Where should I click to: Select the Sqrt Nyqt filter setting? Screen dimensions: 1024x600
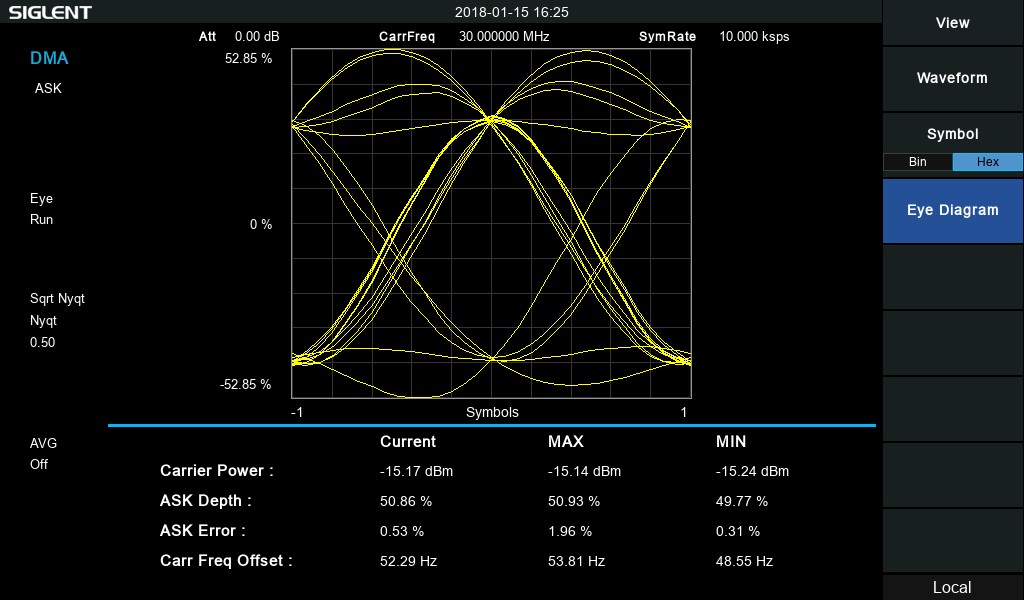(57, 298)
